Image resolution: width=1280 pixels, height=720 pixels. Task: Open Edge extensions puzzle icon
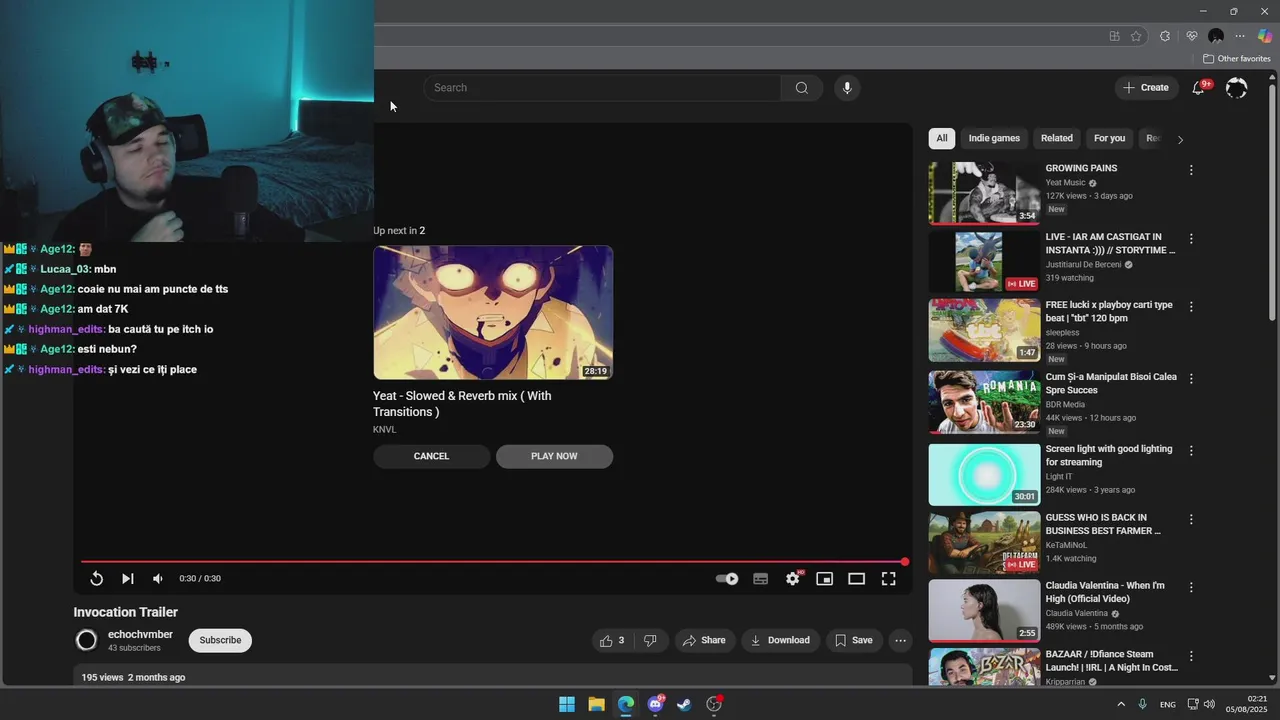1165,36
